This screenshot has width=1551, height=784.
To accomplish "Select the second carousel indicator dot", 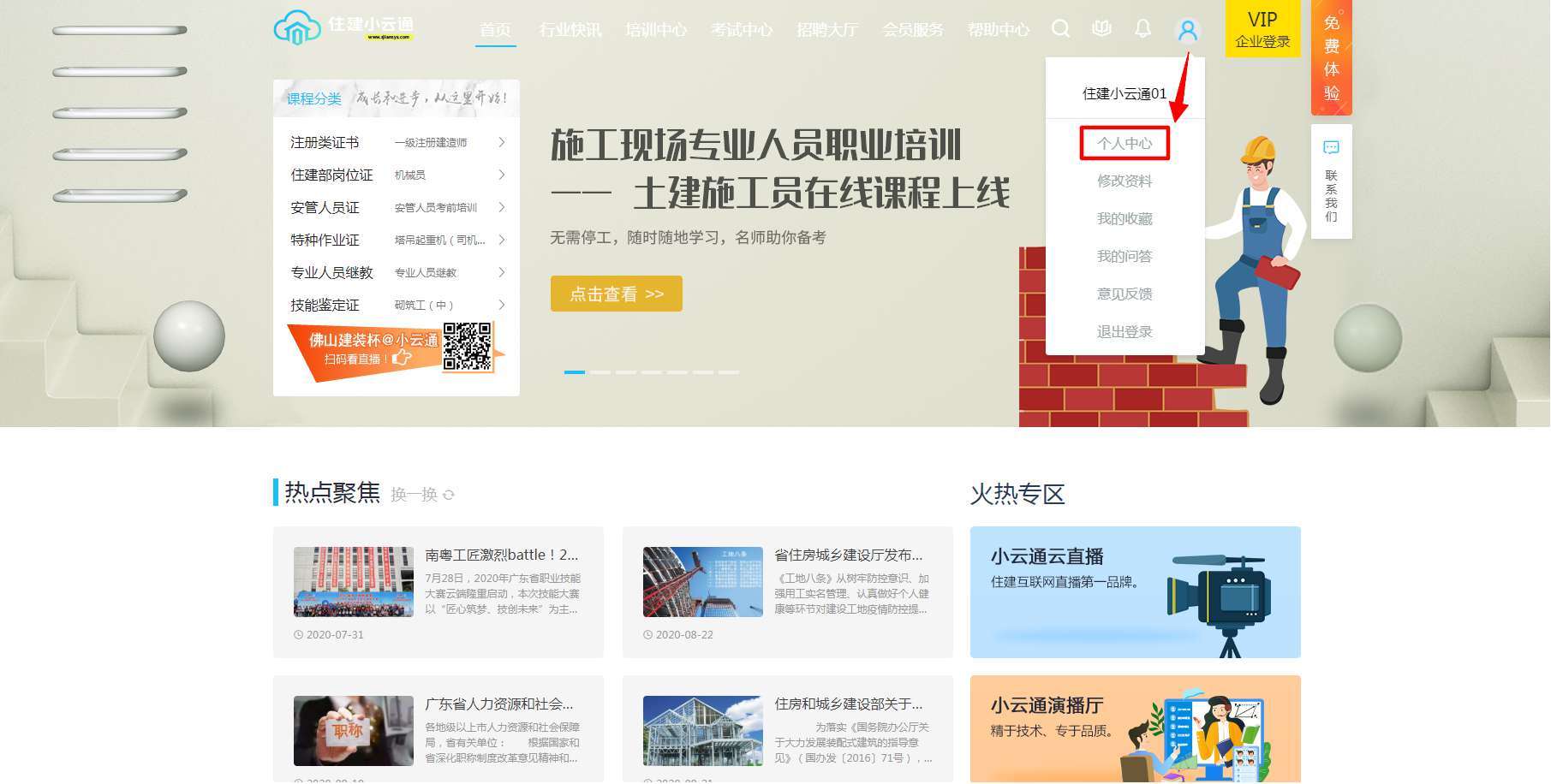I will click(x=603, y=374).
